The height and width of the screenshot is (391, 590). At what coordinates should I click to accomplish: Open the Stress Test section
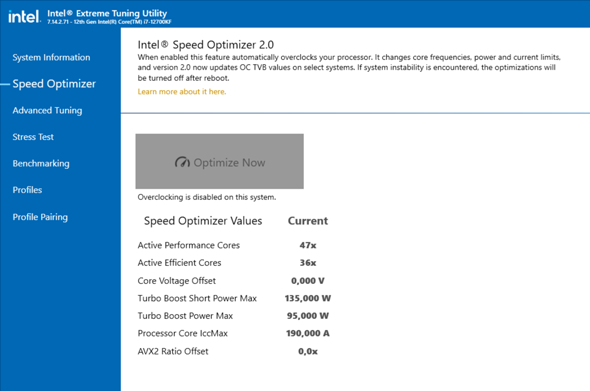click(x=33, y=137)
